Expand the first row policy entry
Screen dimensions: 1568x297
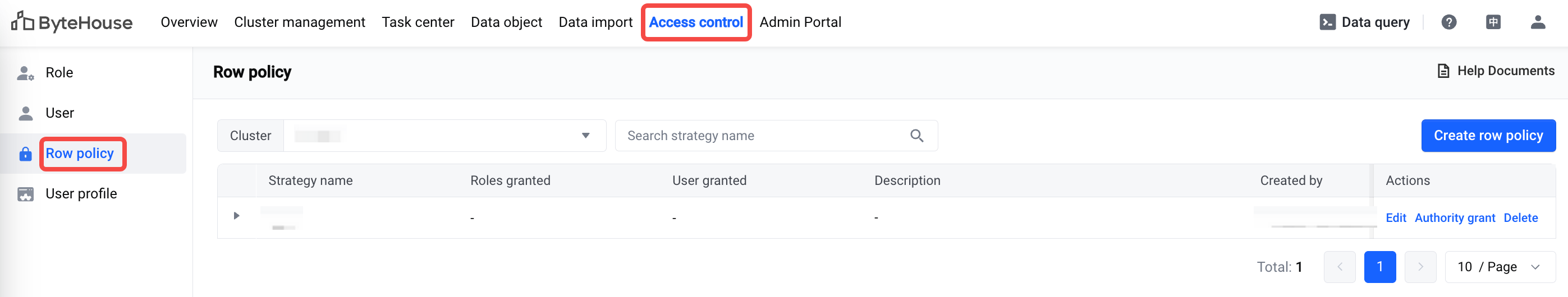click(236, 216)
